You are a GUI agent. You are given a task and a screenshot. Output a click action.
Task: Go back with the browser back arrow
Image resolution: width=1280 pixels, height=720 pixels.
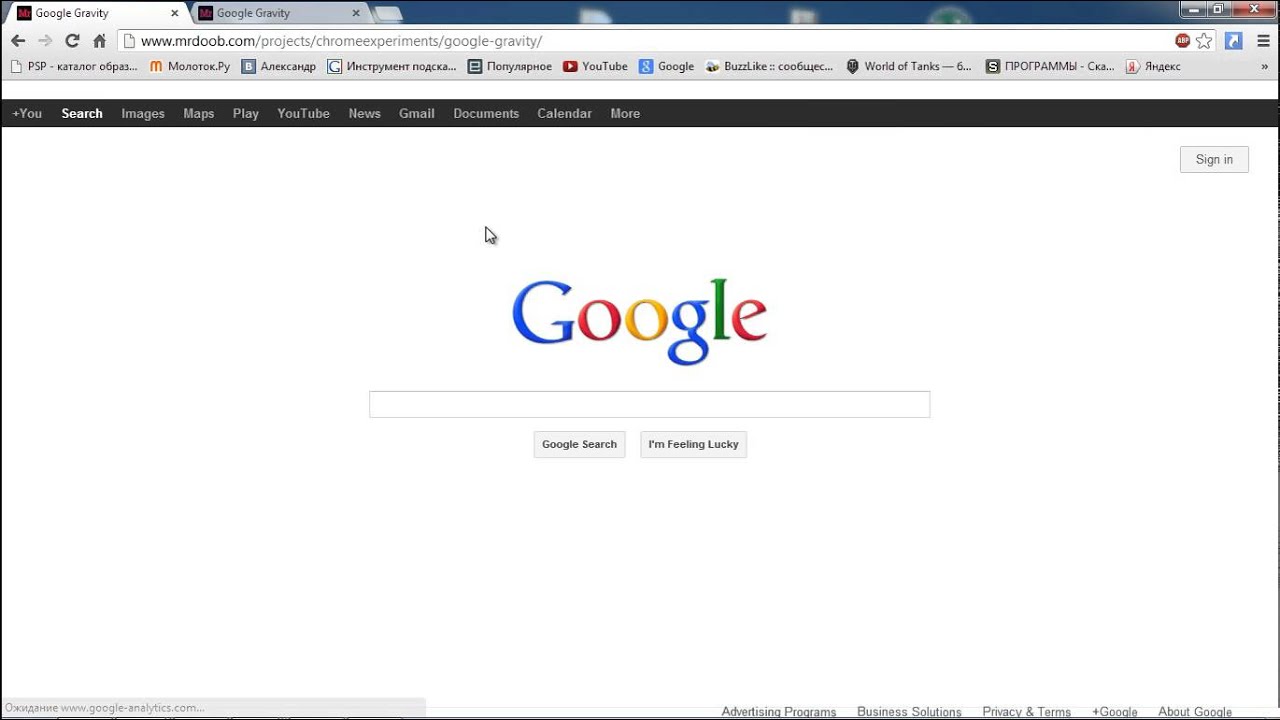coord(18,41)
